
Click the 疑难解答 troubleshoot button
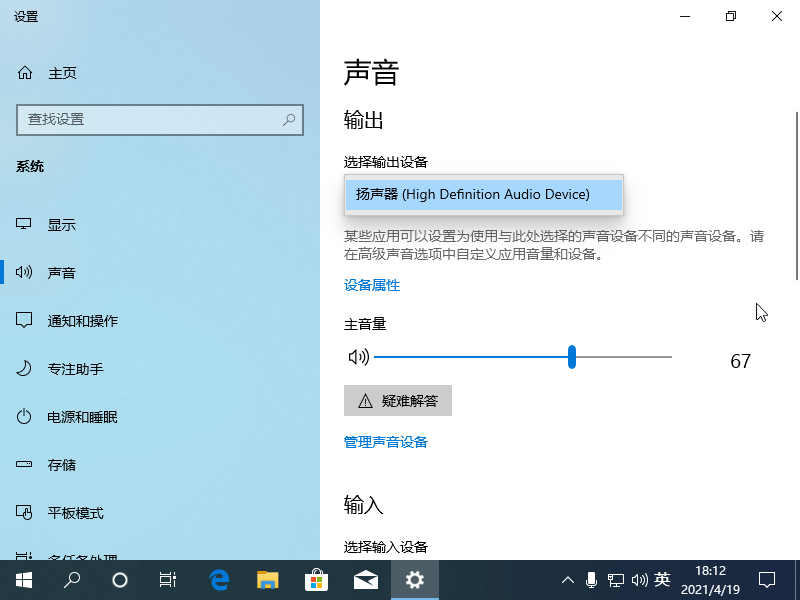tap(398, 400)
